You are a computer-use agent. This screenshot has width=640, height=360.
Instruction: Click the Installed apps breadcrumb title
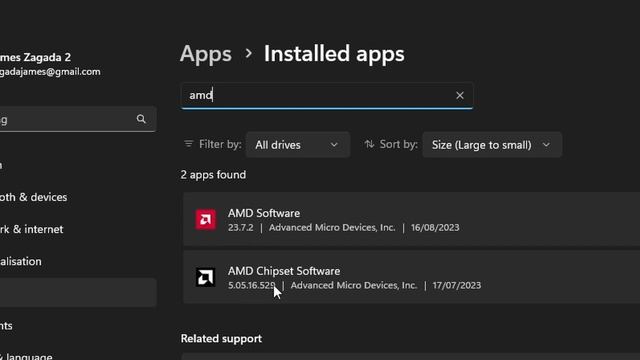(334, 53)
